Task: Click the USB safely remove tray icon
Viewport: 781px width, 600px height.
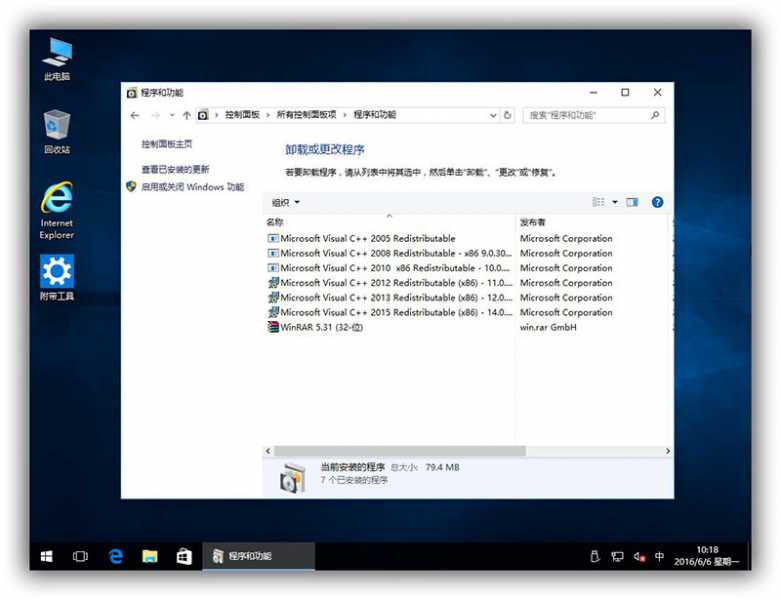Action: click(x=595, y=556)
